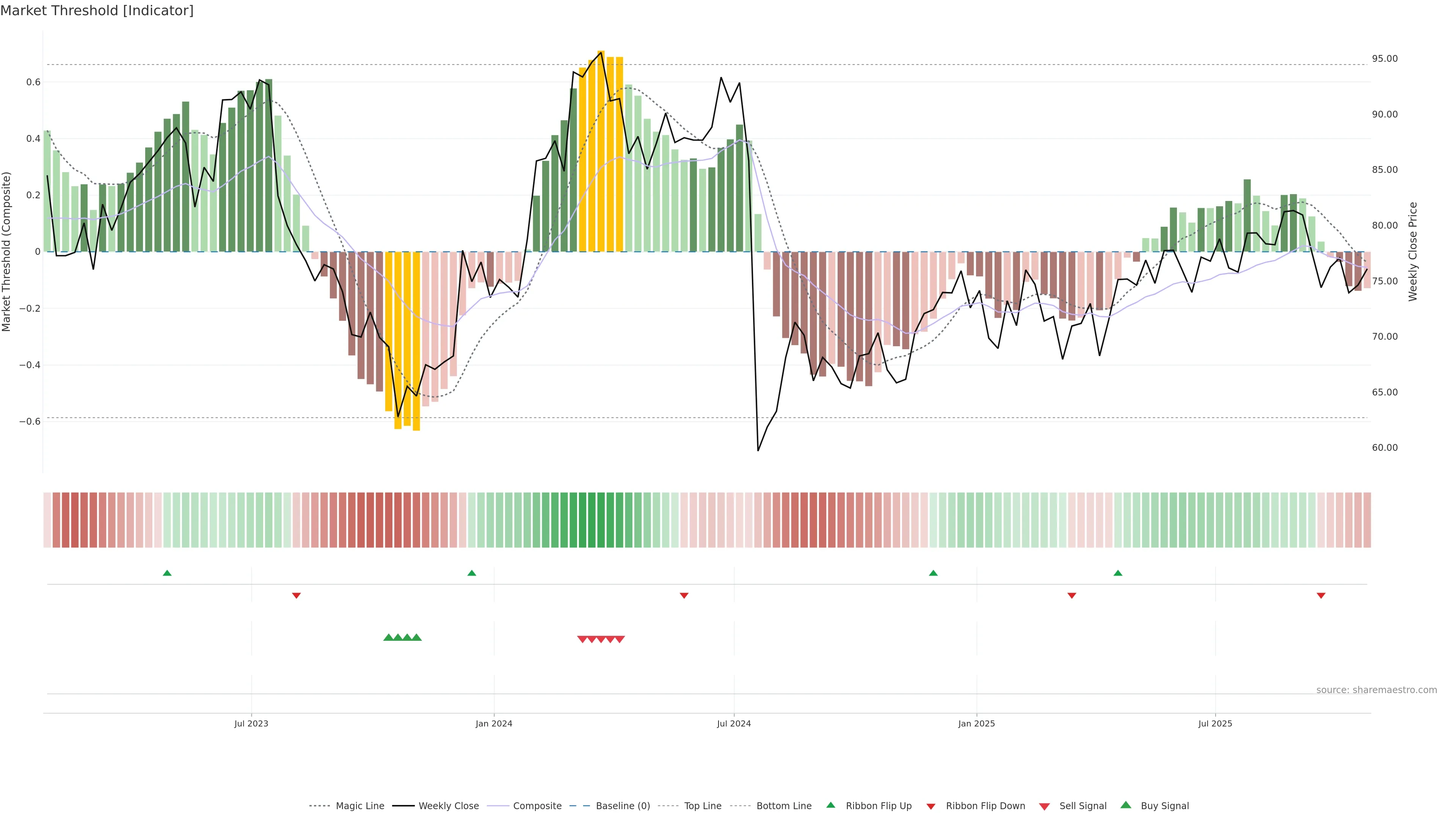1456x819 pixels.
Task: Click the Jan 2024 axis label
Action: click(x=493, y=723)
